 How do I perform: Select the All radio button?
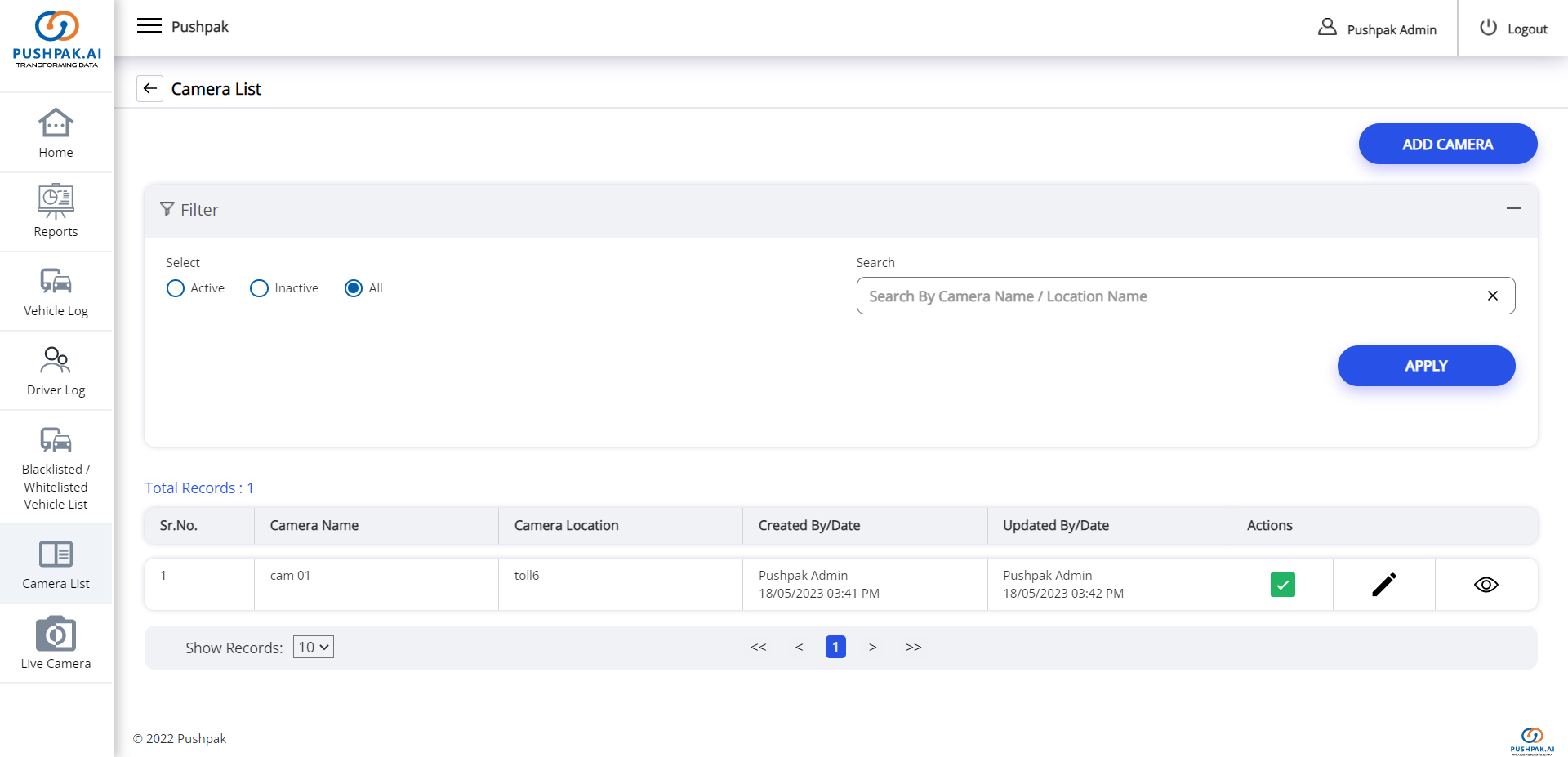pos(354,288)
